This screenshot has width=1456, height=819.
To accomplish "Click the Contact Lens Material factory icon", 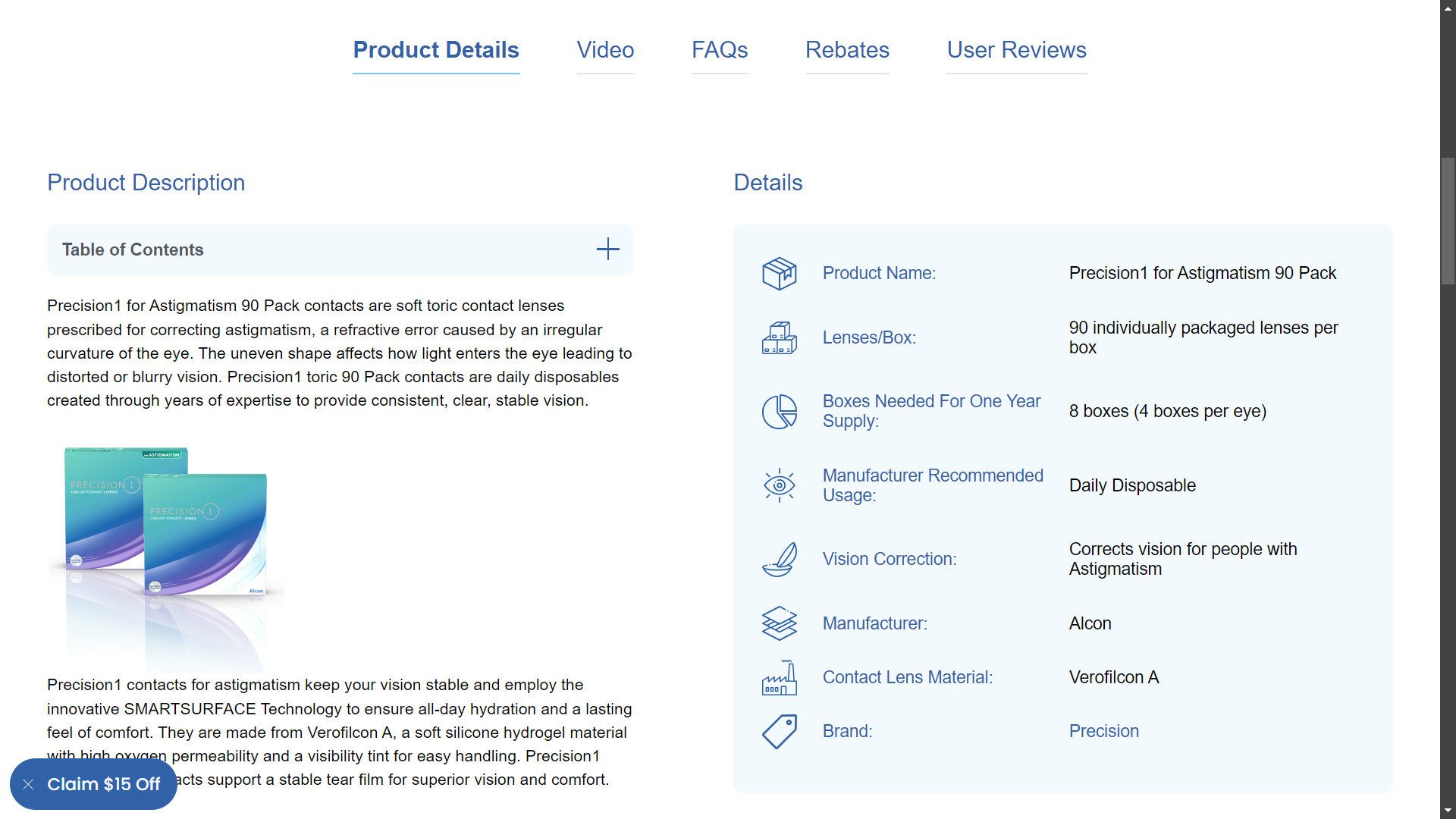I will pyautogui.click(x=779, y=678).
